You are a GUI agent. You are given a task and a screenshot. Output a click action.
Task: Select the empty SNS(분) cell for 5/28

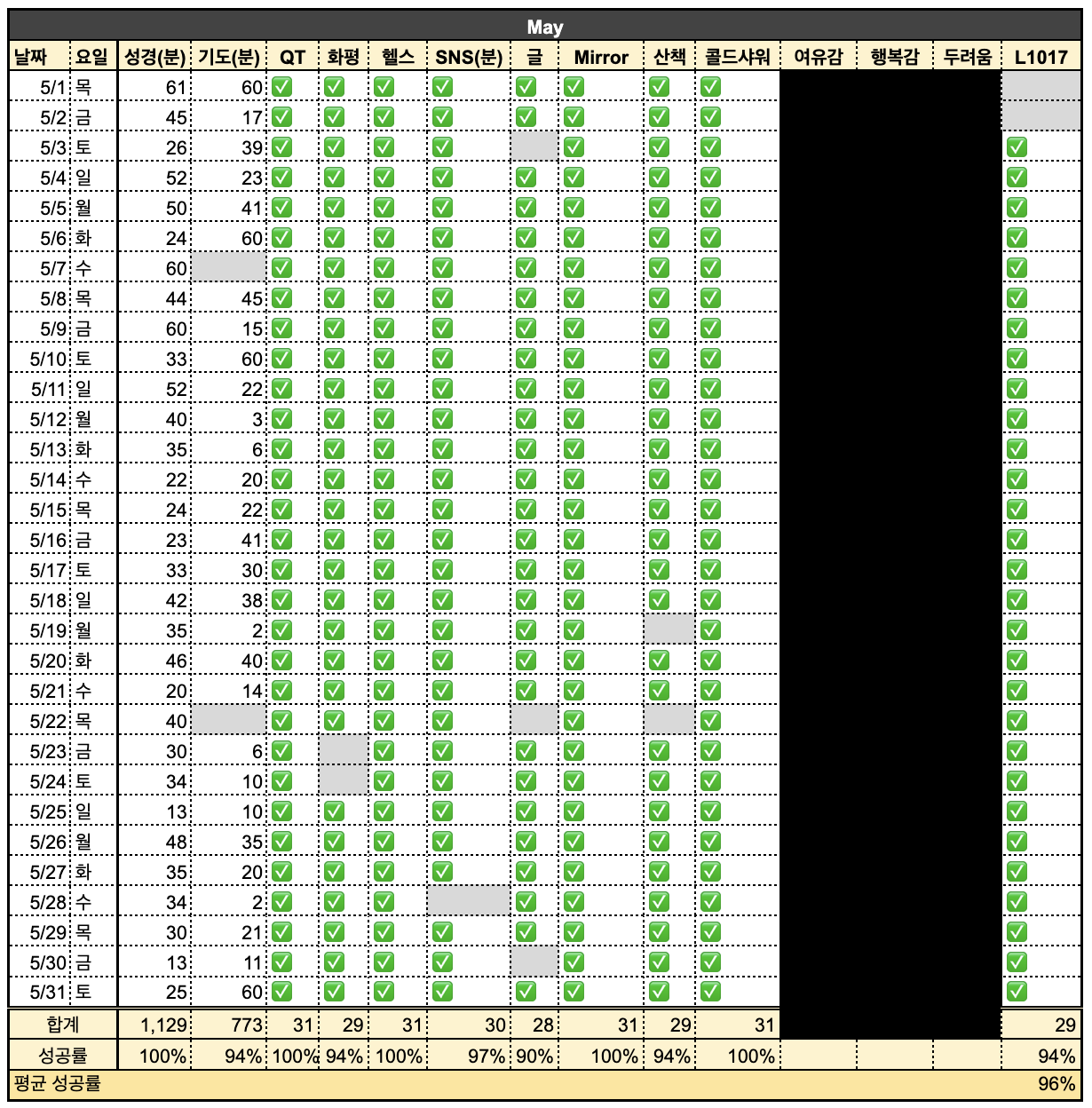[469, 902]
